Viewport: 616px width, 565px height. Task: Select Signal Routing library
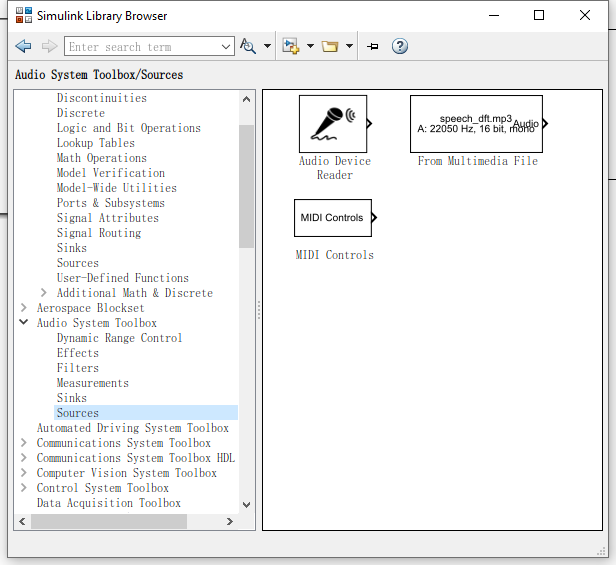coord(99,233)
